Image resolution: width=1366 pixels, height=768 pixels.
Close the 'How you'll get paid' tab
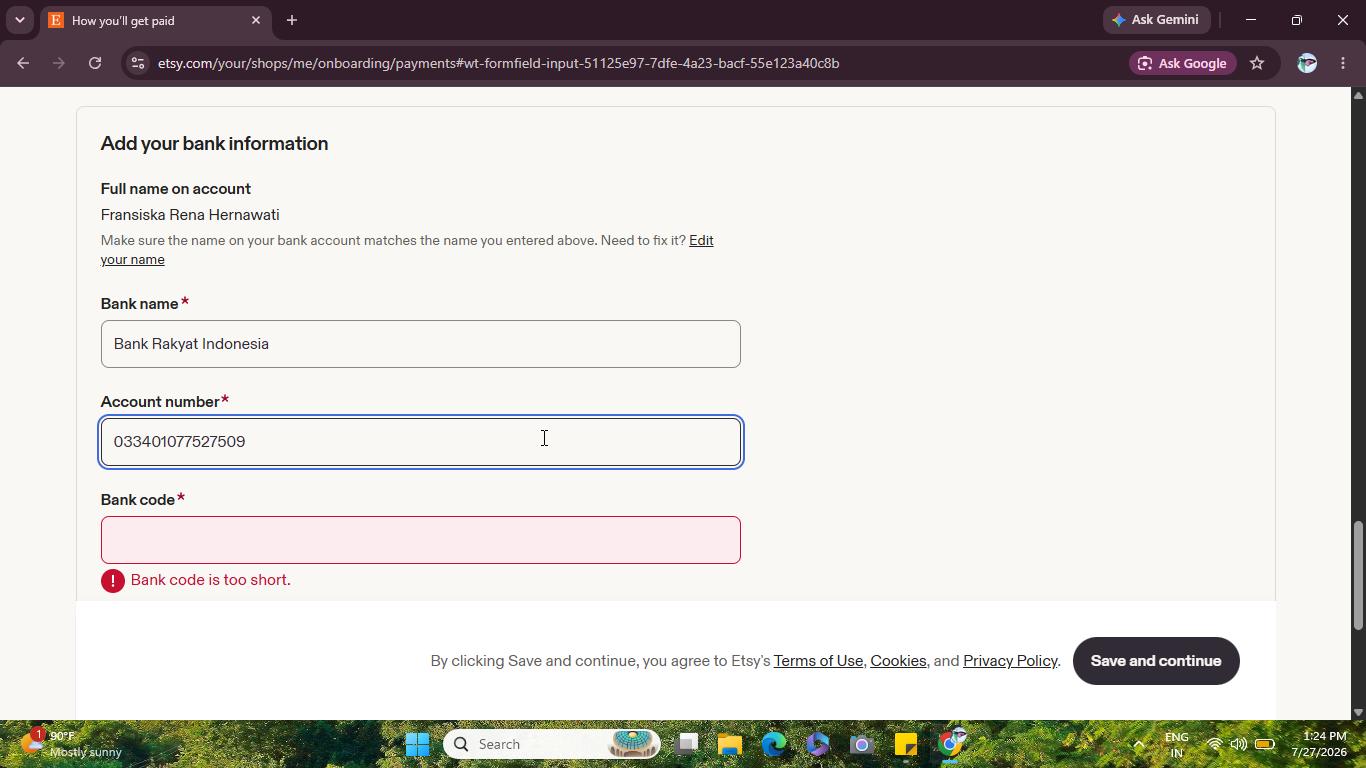pyautogui.click(x=256, y=20)
